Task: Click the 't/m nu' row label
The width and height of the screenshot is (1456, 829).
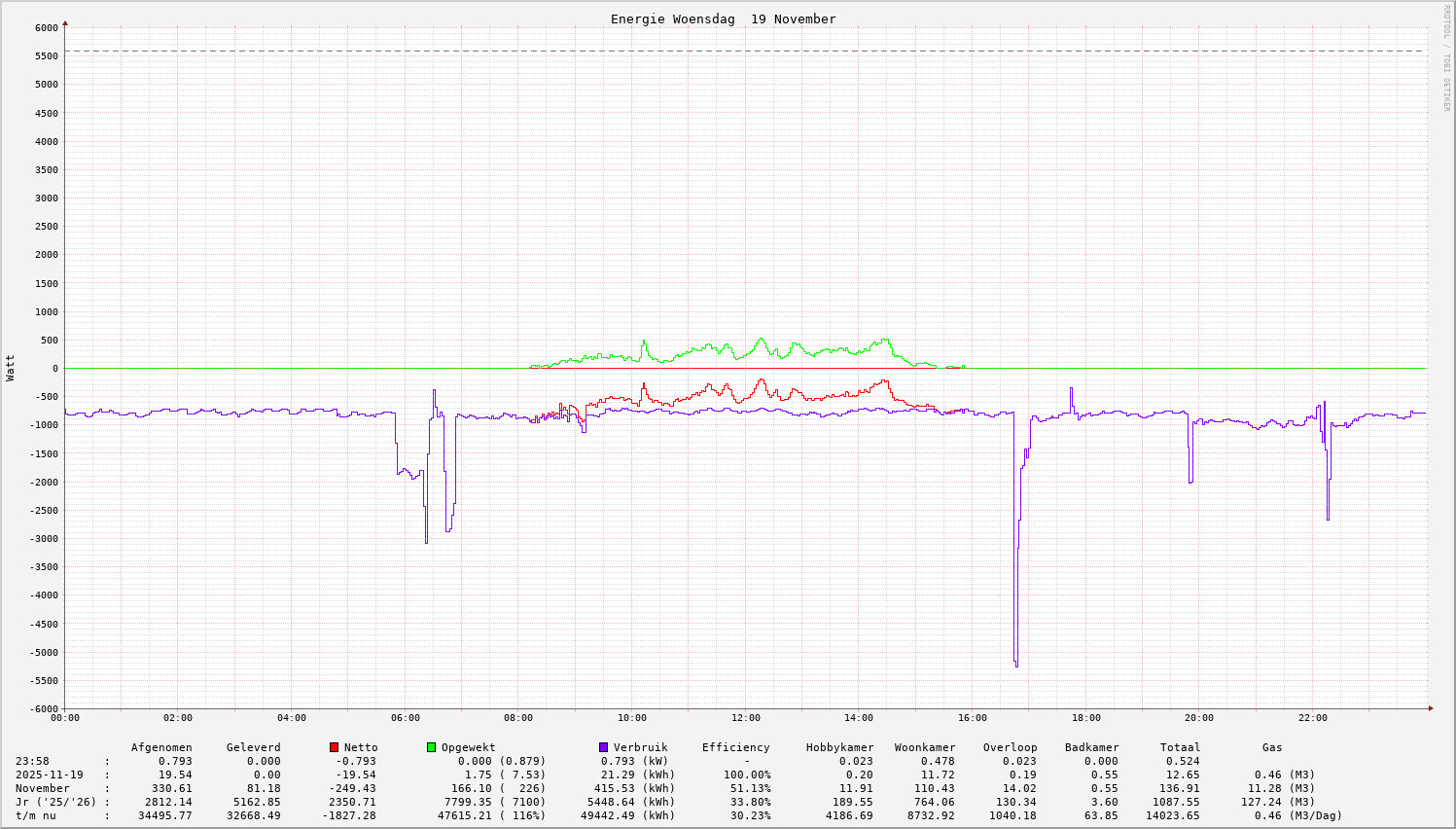Action: coord(35,815)
